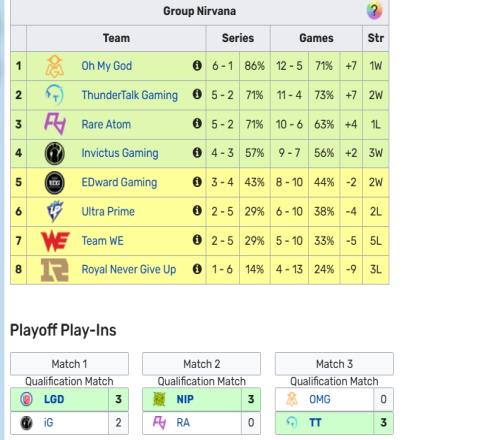Click the Group Nirvana table header

click(x=199, y=11)
